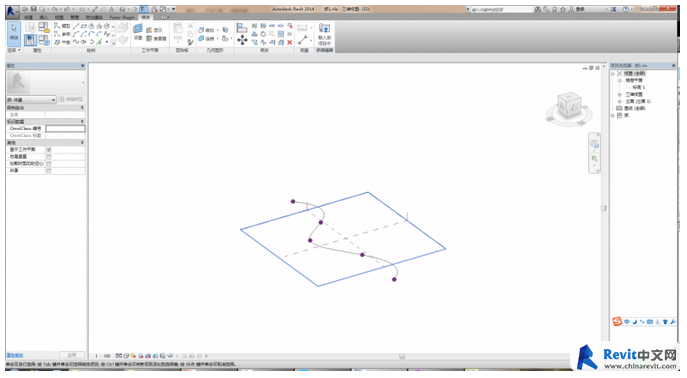Expand the 3D Views tree node
The width and height of the screenshot is (687, 378).
click(x=620, y=95)
